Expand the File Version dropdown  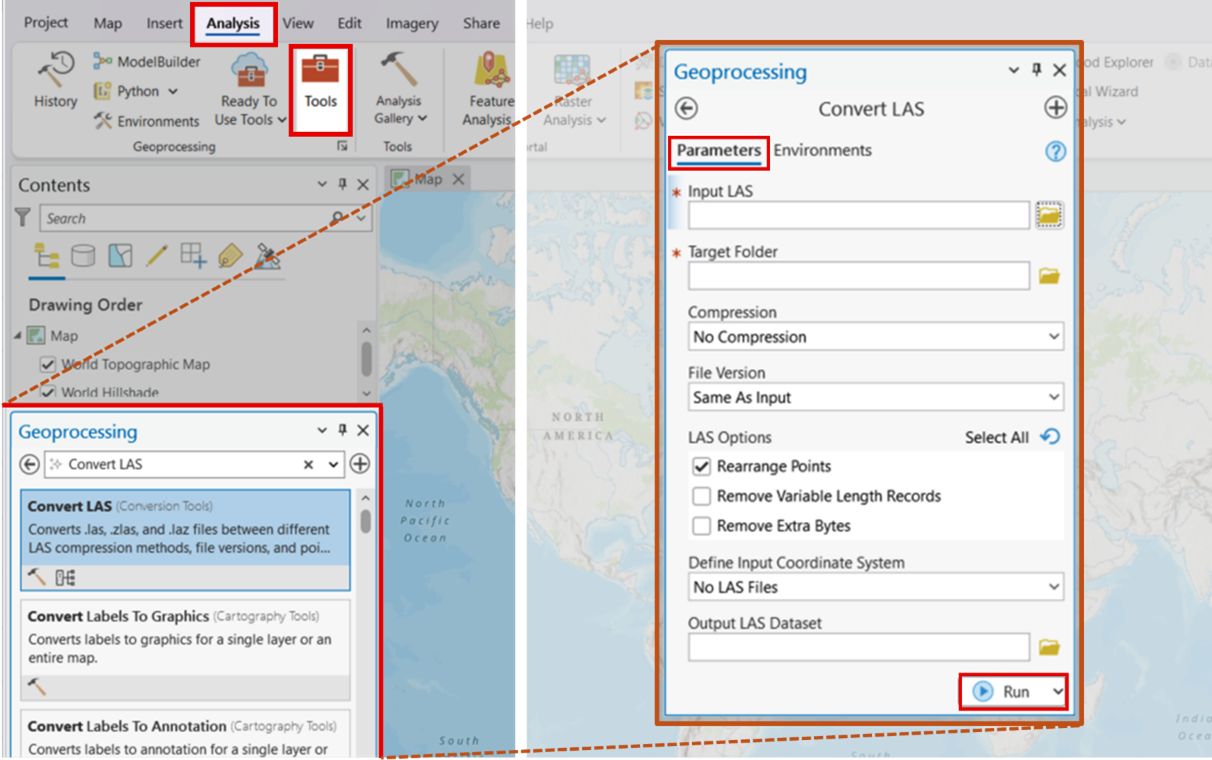coord(1053,397)
